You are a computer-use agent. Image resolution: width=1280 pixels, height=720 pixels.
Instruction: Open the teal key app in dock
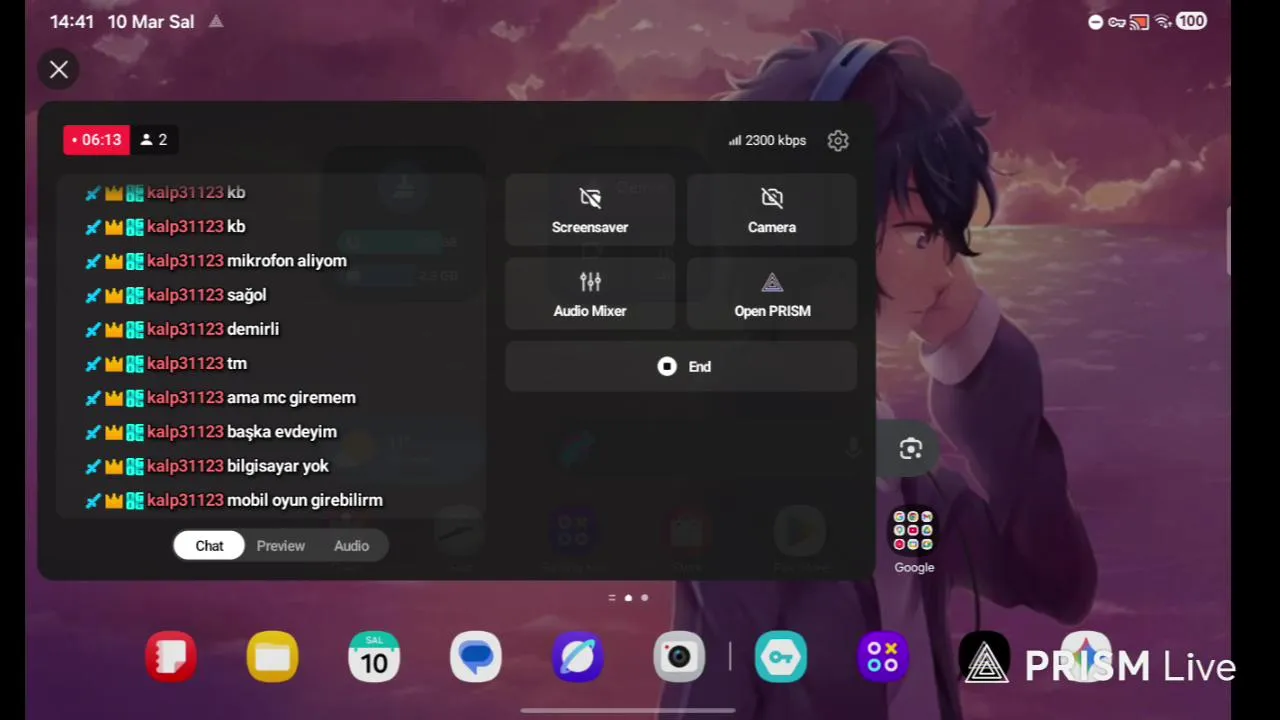point(781,657)
